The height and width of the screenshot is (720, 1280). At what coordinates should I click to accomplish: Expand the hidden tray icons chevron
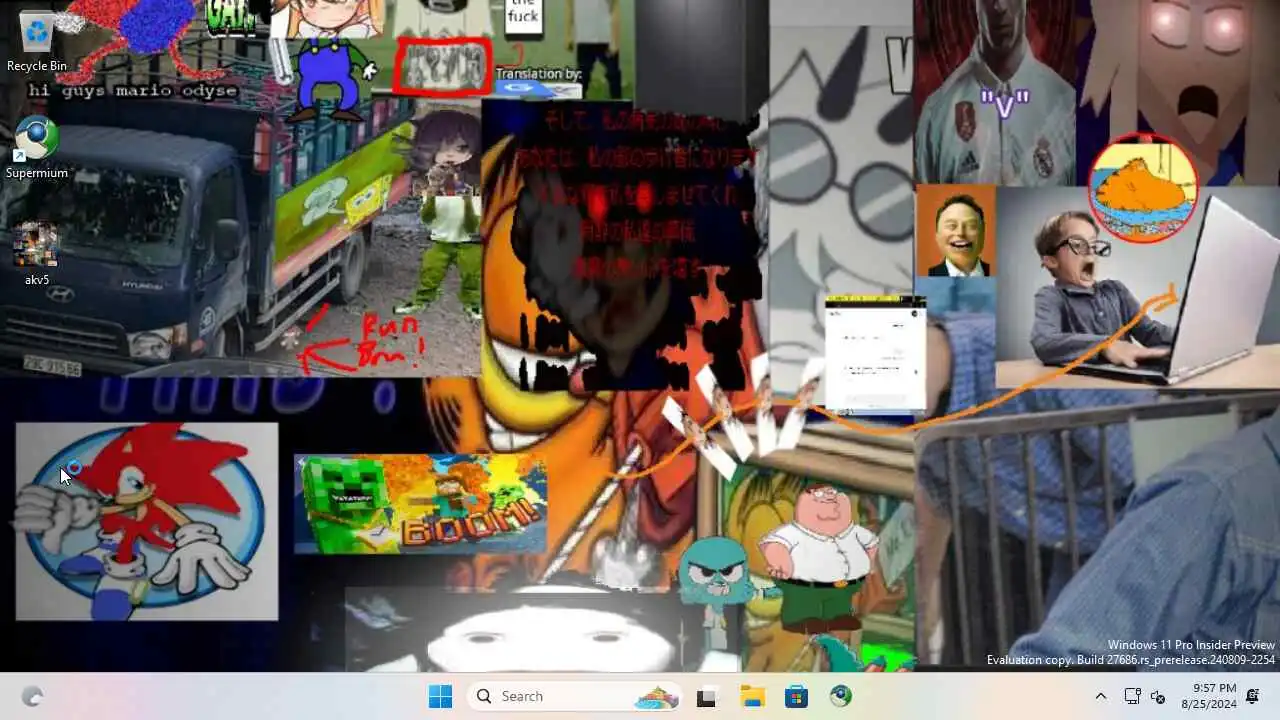tap(1101, 696)
